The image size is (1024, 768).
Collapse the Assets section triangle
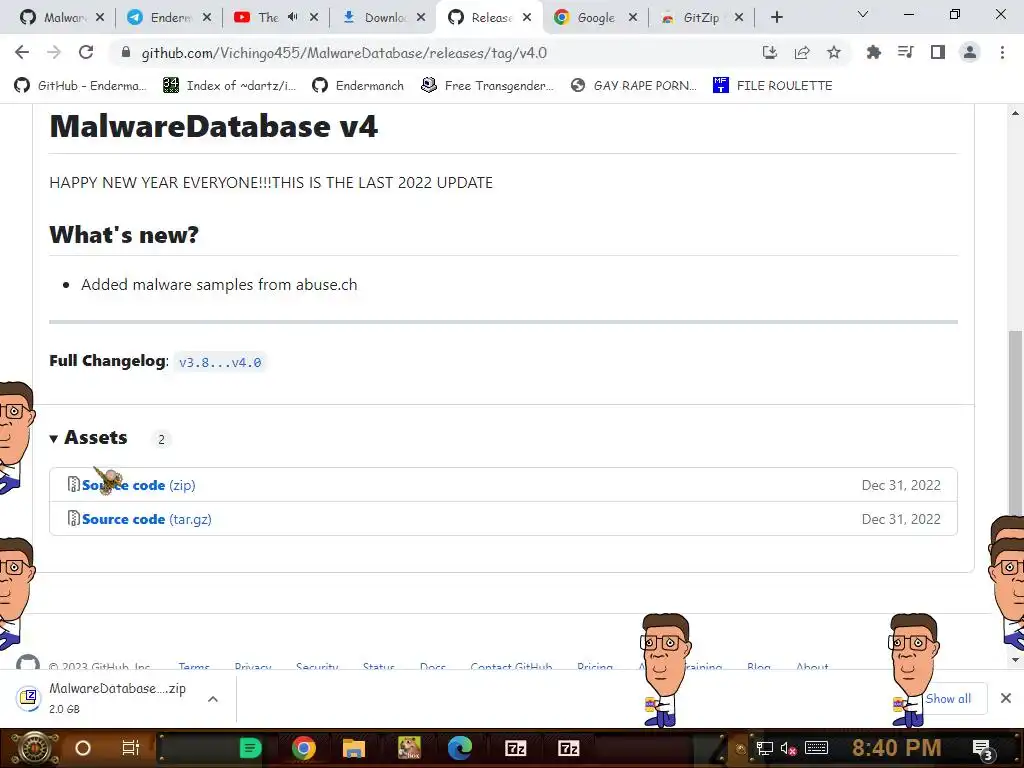(x=54, y=439)
